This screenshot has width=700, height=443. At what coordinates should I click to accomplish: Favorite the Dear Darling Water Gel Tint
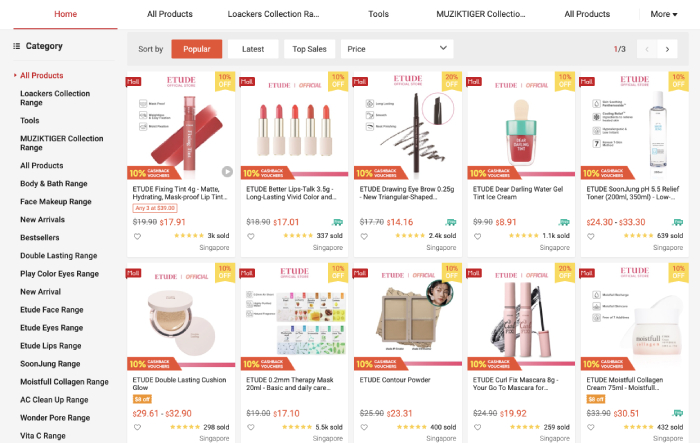(478, 236)
